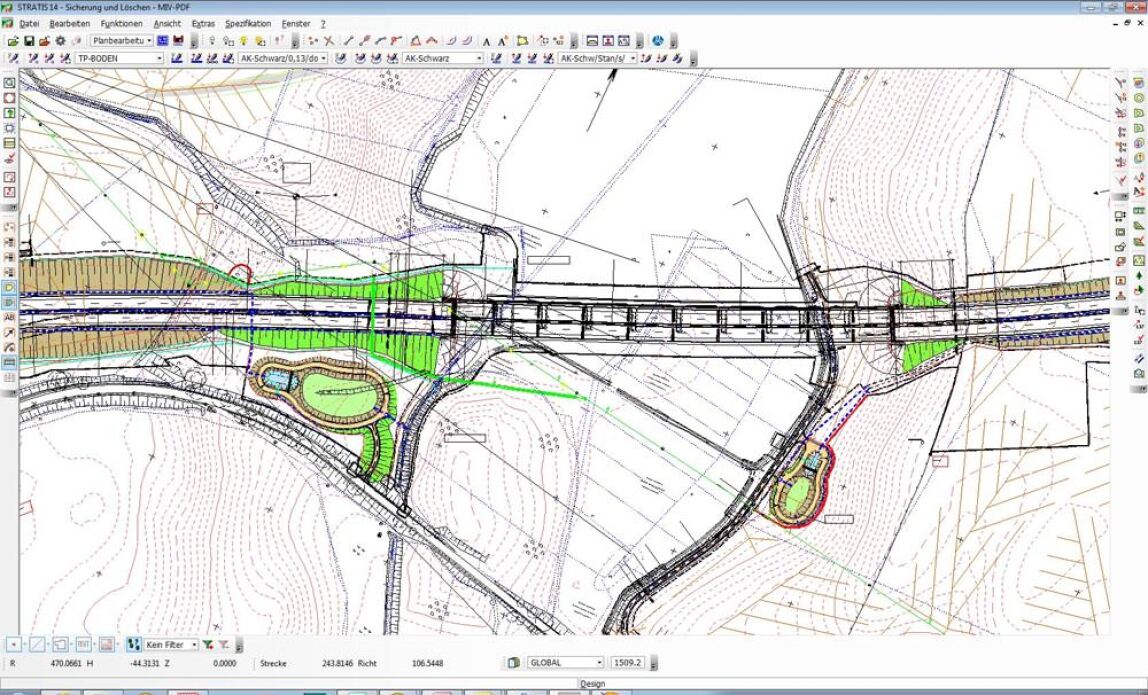Open the ? help menu
This screenshot has width=1148, height=695.
(323, 23)
